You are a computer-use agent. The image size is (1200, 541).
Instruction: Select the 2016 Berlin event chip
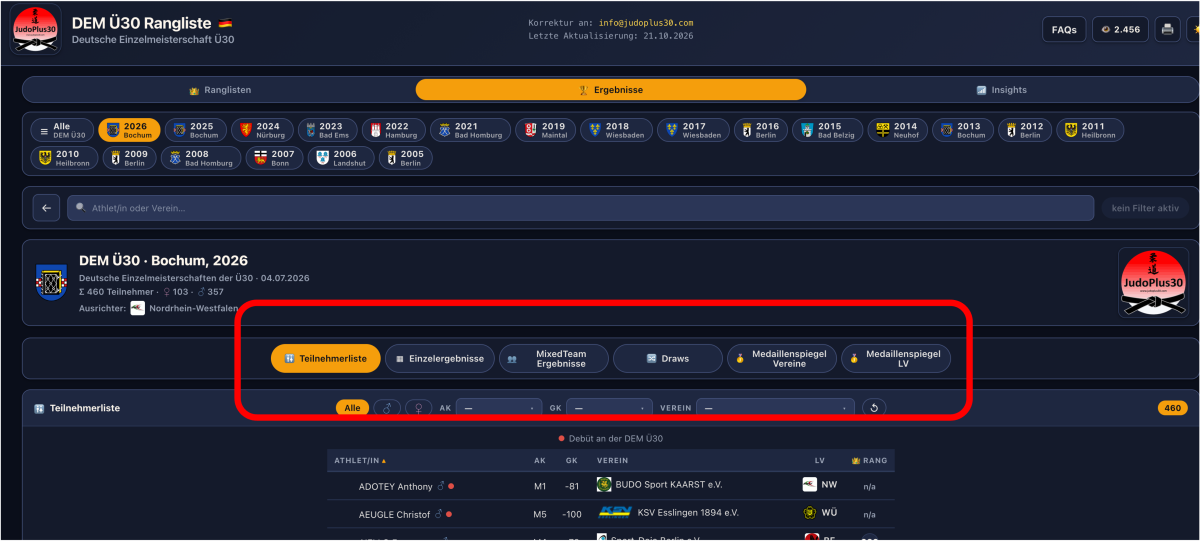pyautogui.click(x=761, y=130)
